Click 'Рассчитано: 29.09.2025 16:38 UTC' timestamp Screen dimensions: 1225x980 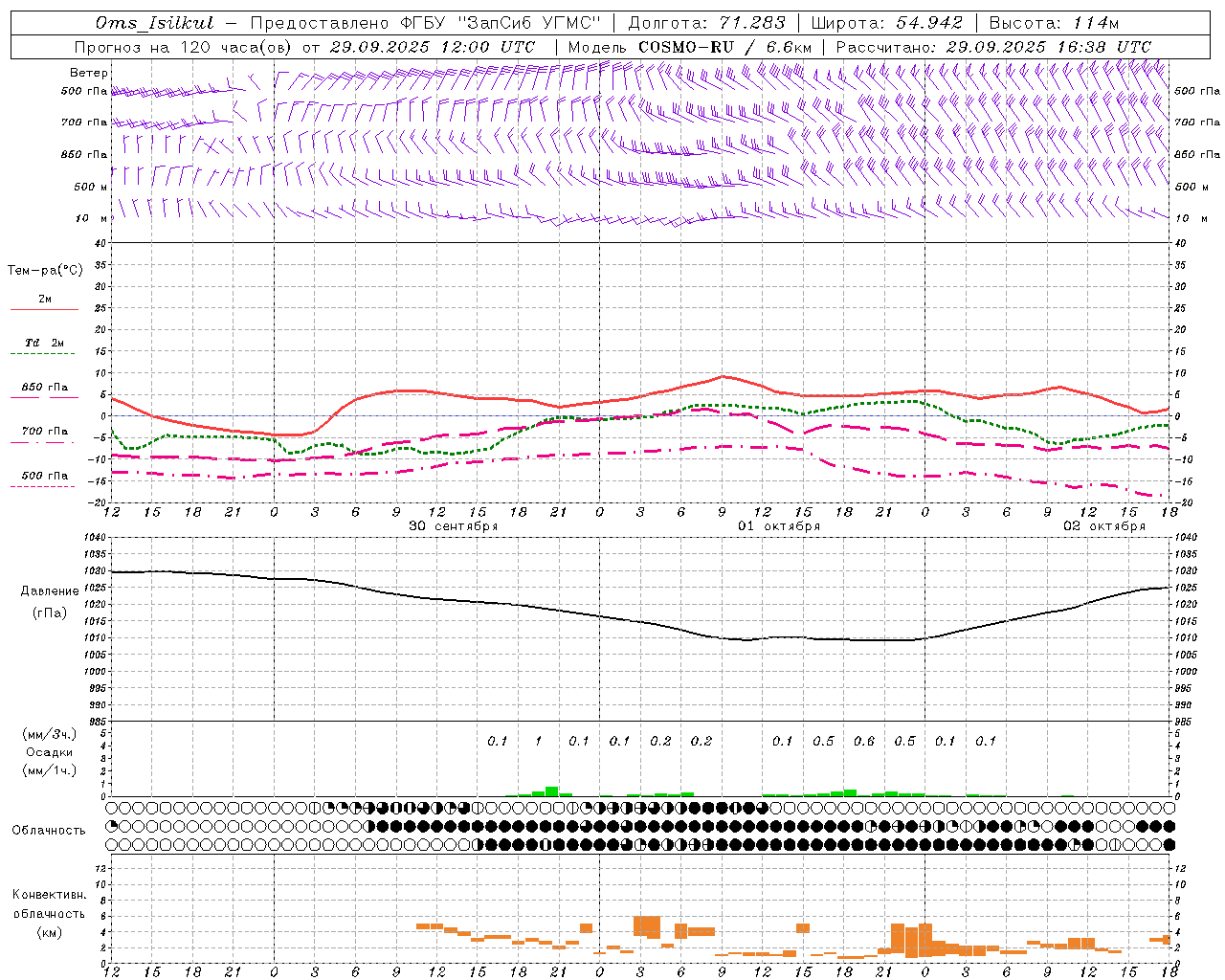993,47
